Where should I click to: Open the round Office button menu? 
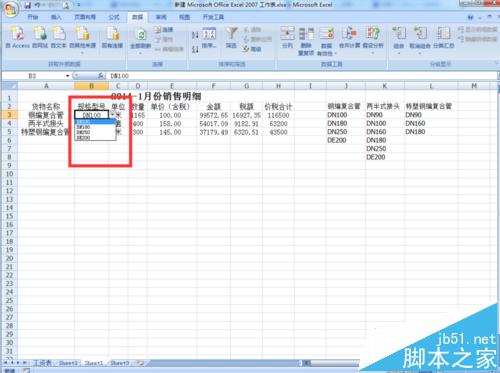(10, 9)
